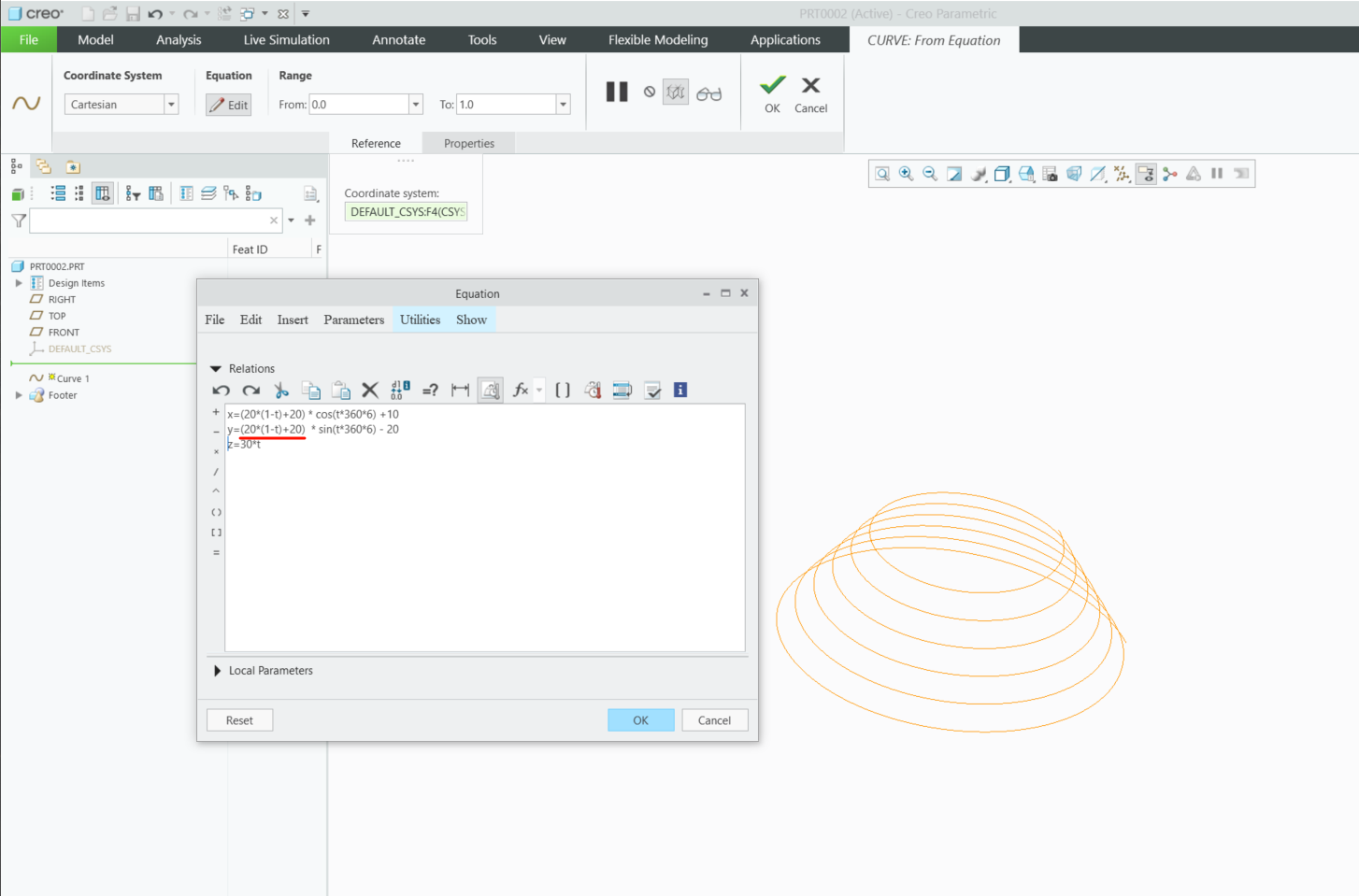Toggle the highlighted units/sensitive icon in Relations
The image size is (1359, 896).
point(491,391)
